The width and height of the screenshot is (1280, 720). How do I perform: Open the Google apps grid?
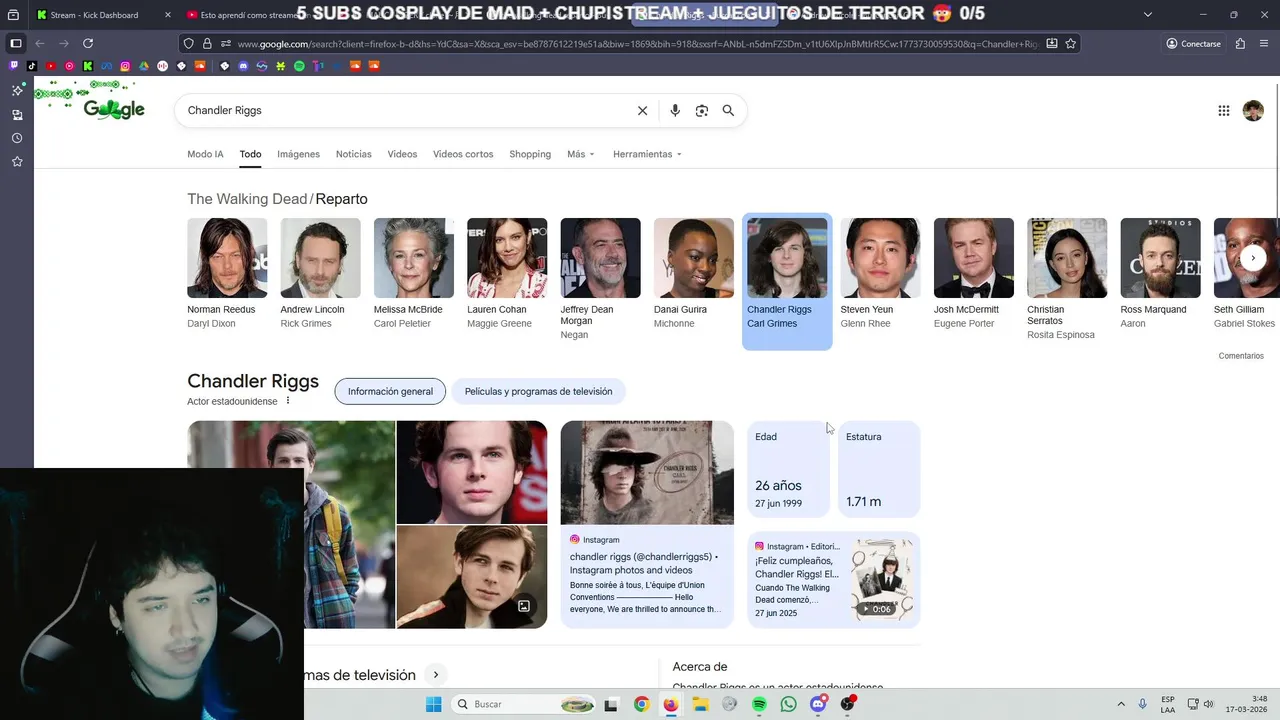tap(1224, 111)
